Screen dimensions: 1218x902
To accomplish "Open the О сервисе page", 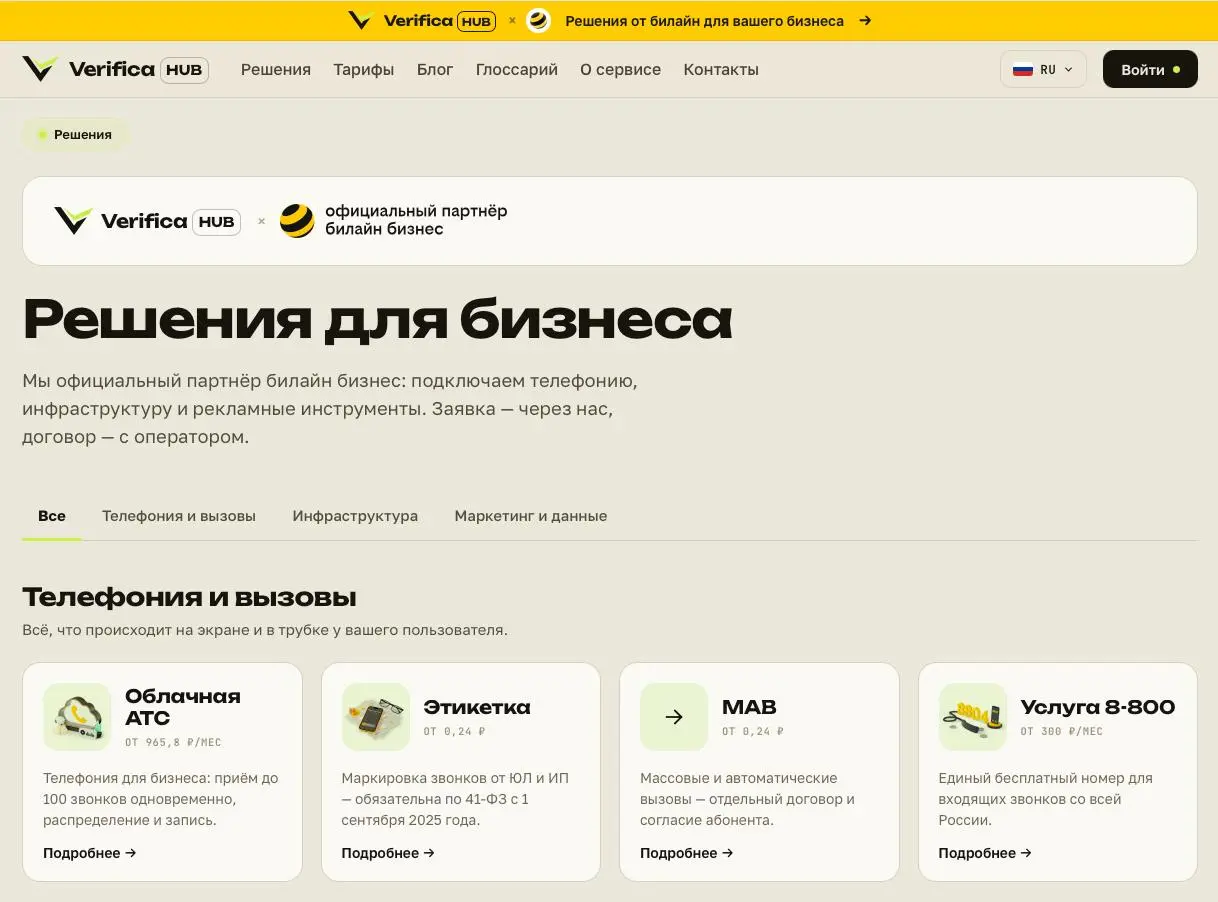I will 620,70.
